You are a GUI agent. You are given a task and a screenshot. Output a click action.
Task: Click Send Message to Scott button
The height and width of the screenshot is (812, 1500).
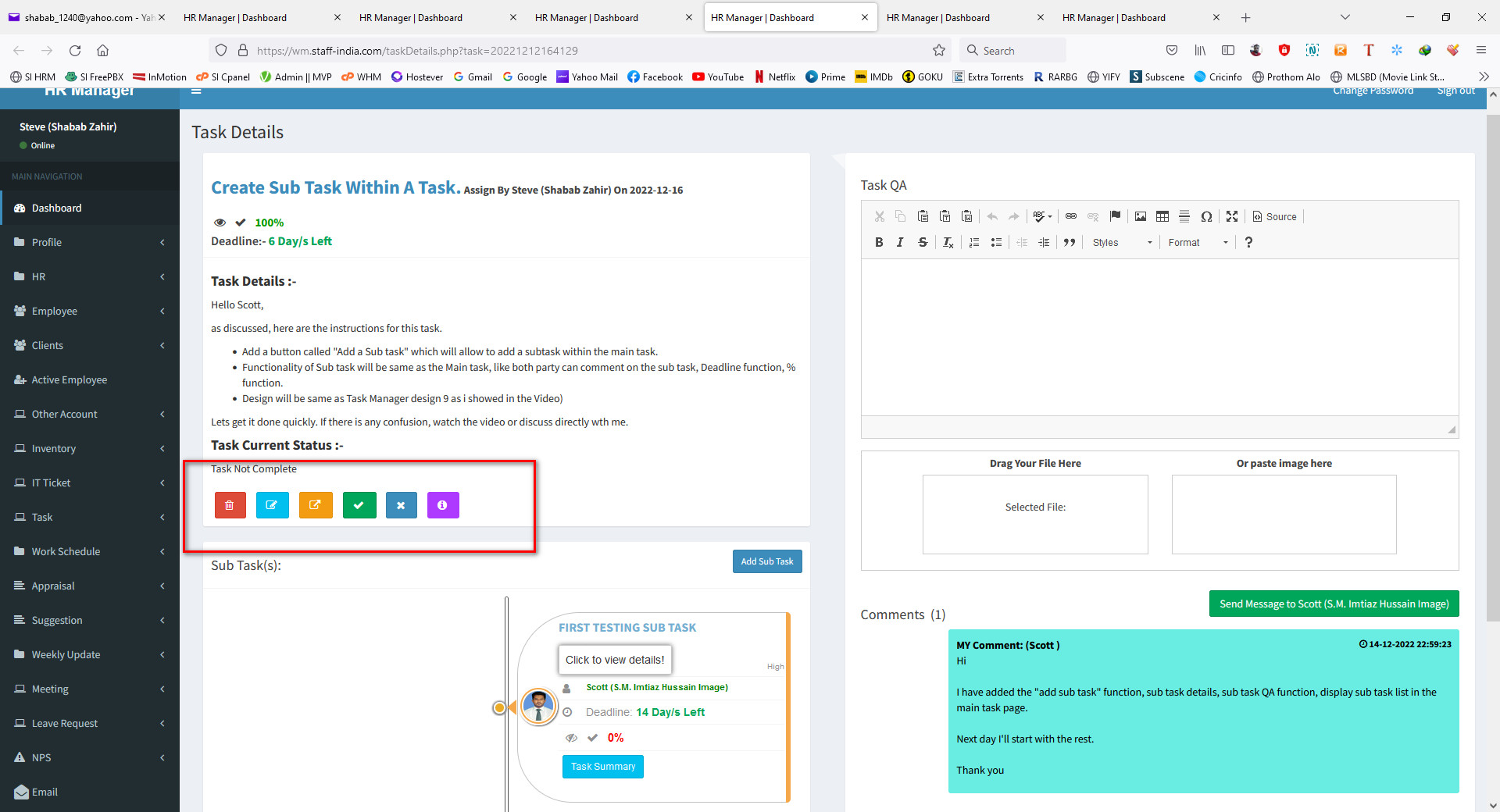[1334, 604]
